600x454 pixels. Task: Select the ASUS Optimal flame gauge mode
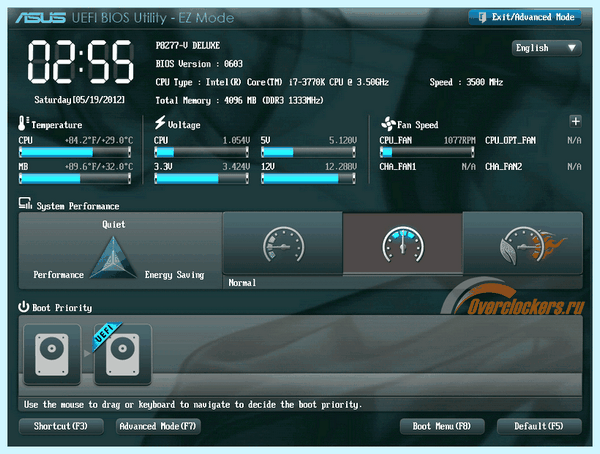click(523, 243)
